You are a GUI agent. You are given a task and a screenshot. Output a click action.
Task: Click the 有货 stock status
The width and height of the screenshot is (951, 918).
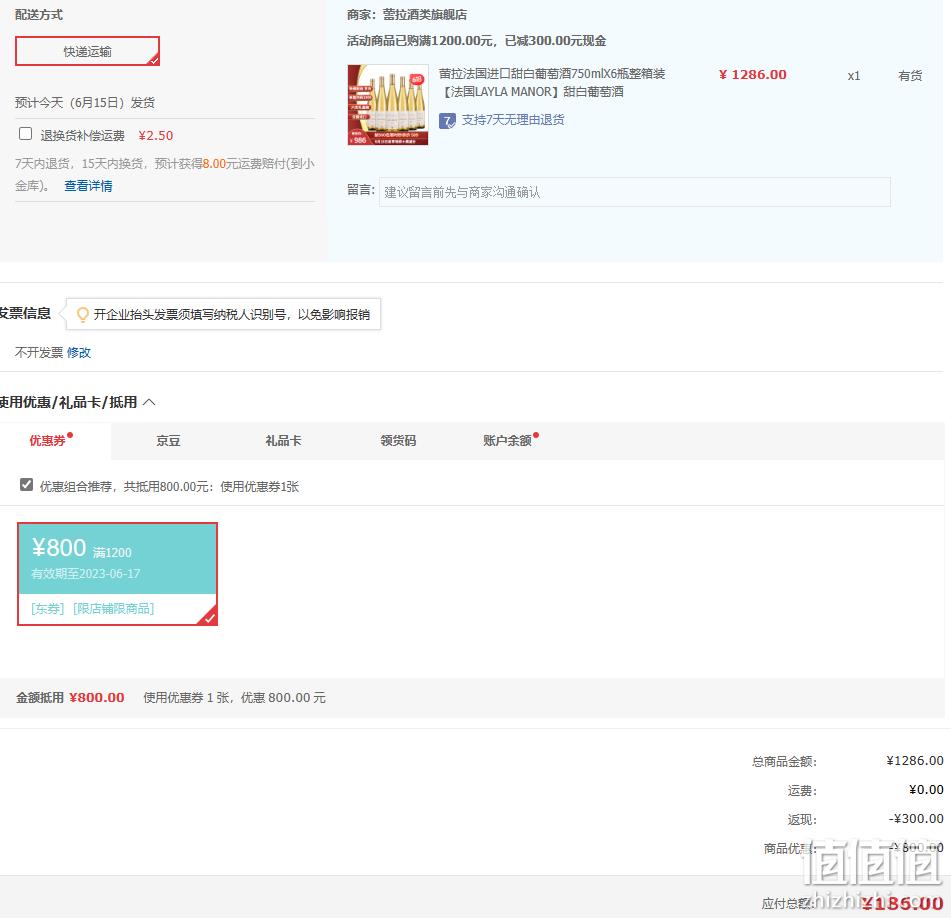[910, 76]
